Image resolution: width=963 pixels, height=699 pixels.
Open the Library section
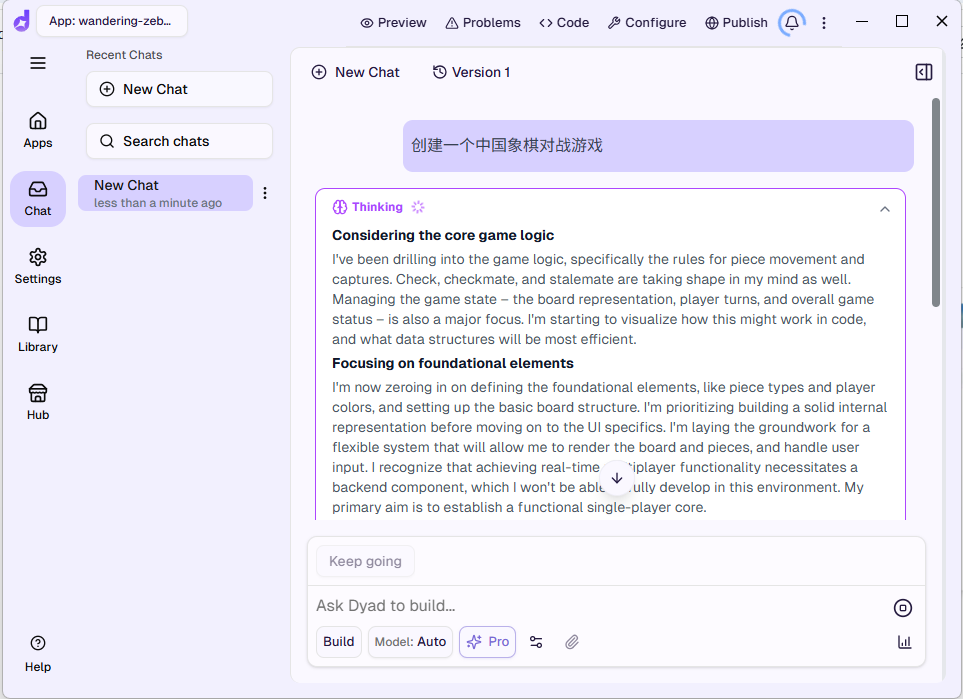38,335
